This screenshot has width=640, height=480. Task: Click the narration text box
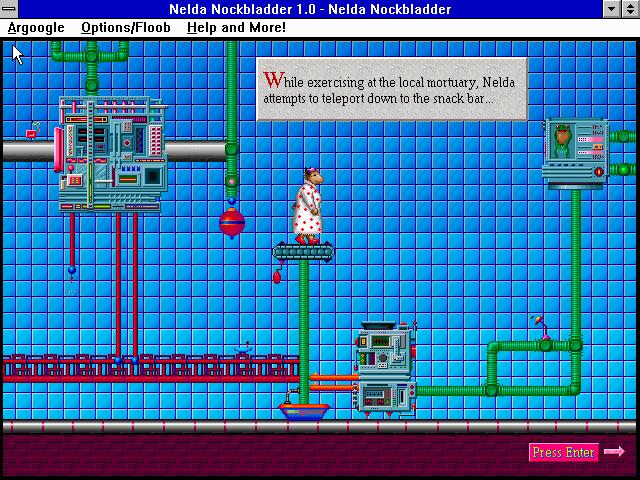point(392,89)
